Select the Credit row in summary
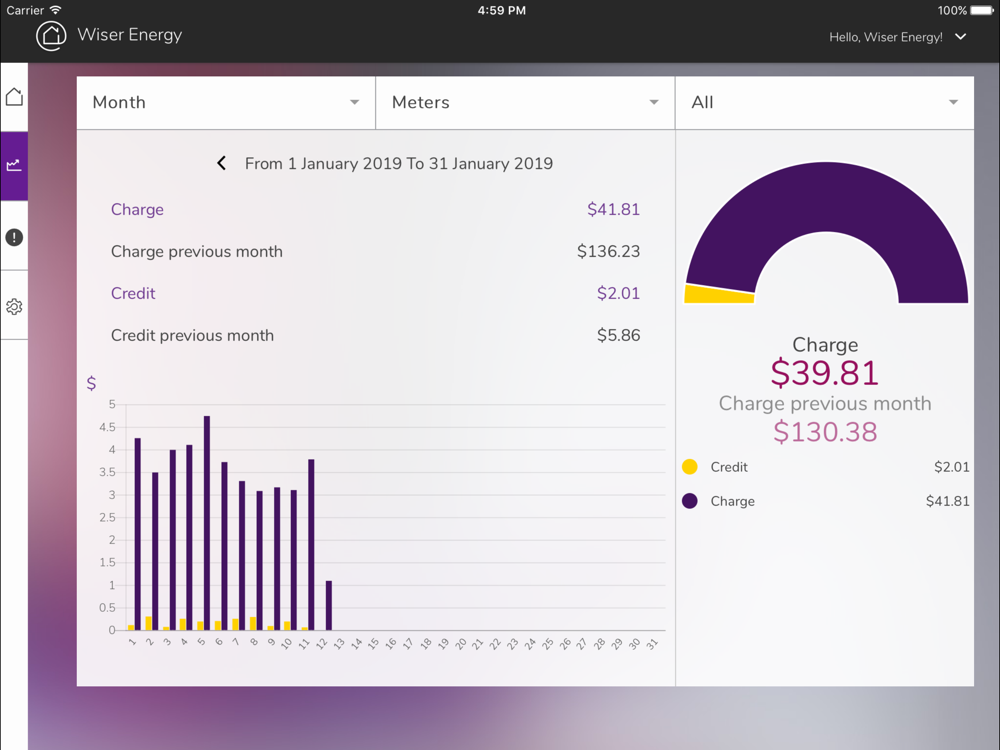The image size is (1000, 750). 375,294
